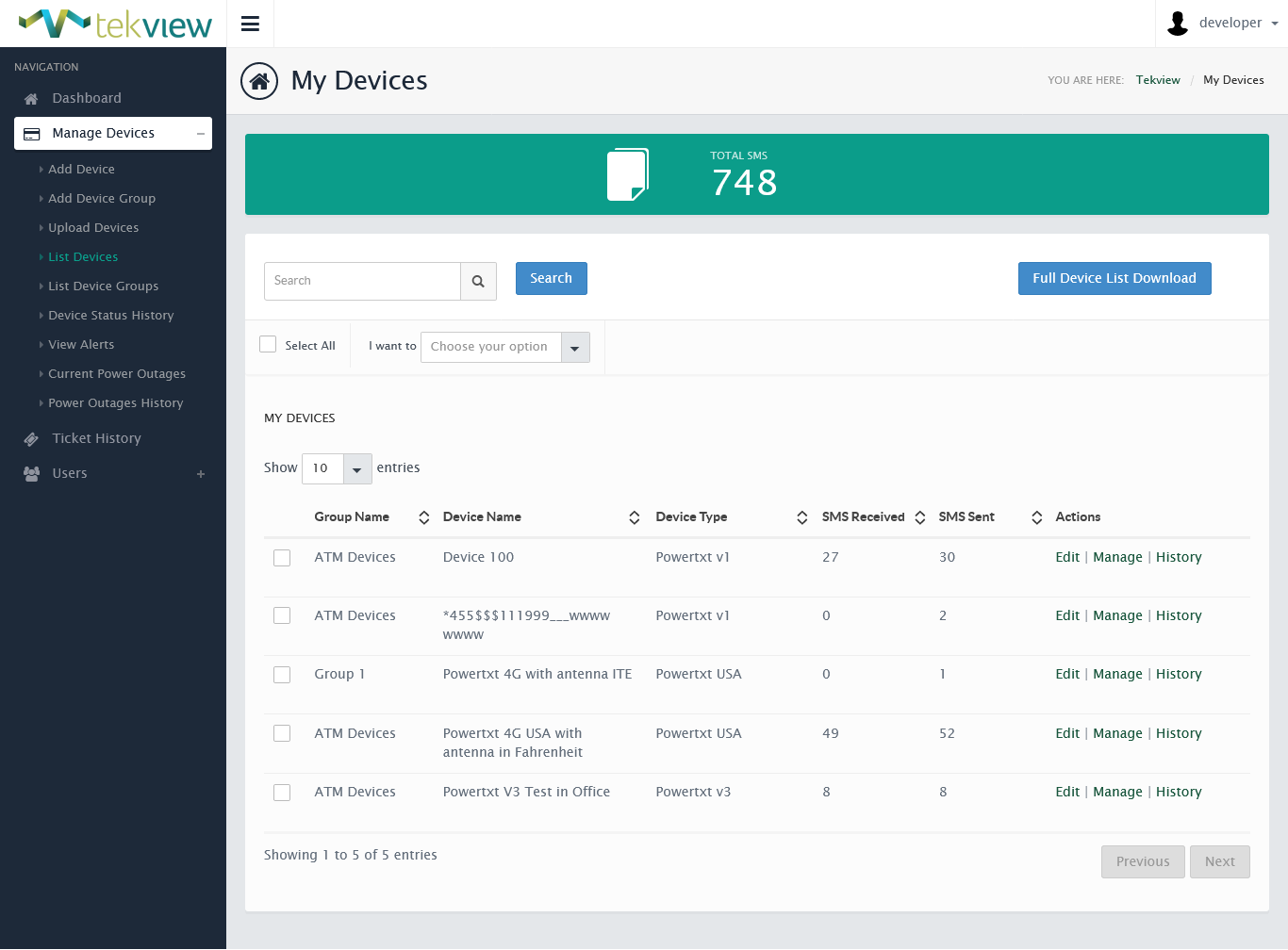
Task: Click the Full Device List Download button
Action: [1114, 278]
